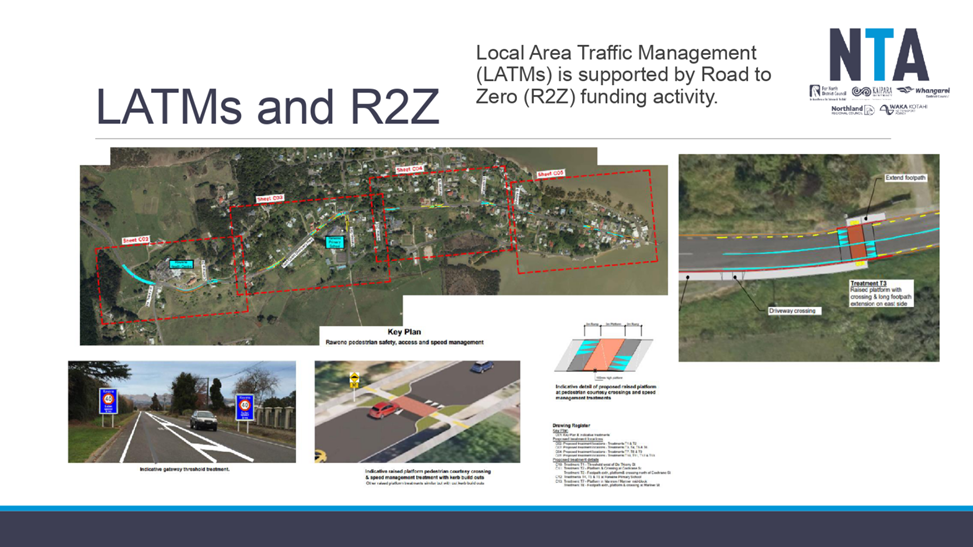Click the red car in crossing illustration

click(384, 409)
